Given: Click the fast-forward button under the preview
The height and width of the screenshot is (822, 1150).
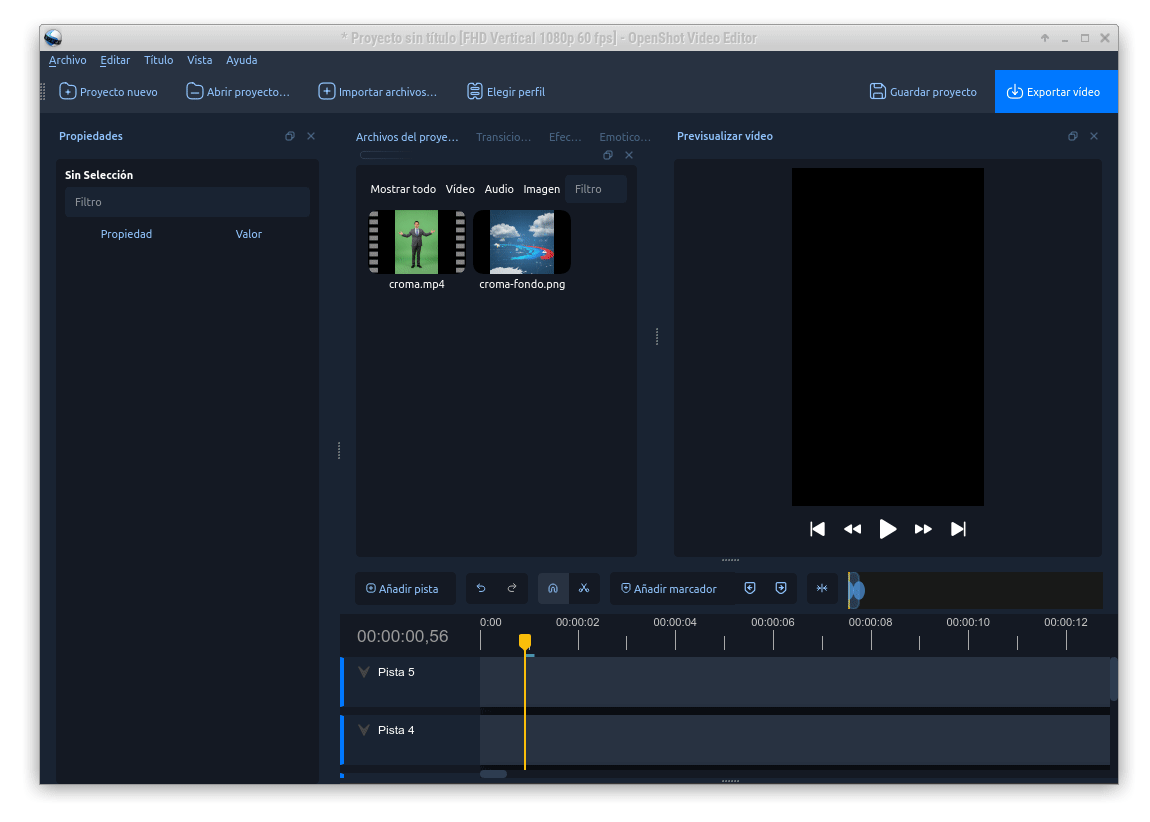Looking at the screenshot, I should pyautogui.click(x=923, y=529).
